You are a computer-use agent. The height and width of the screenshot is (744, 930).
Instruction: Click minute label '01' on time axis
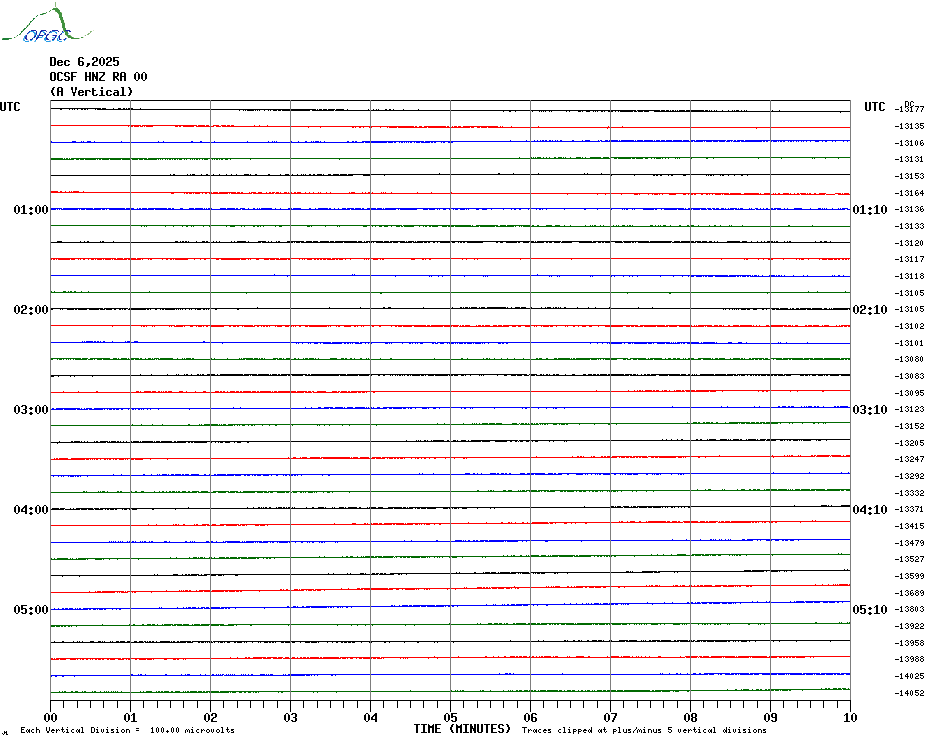[130, 717]
